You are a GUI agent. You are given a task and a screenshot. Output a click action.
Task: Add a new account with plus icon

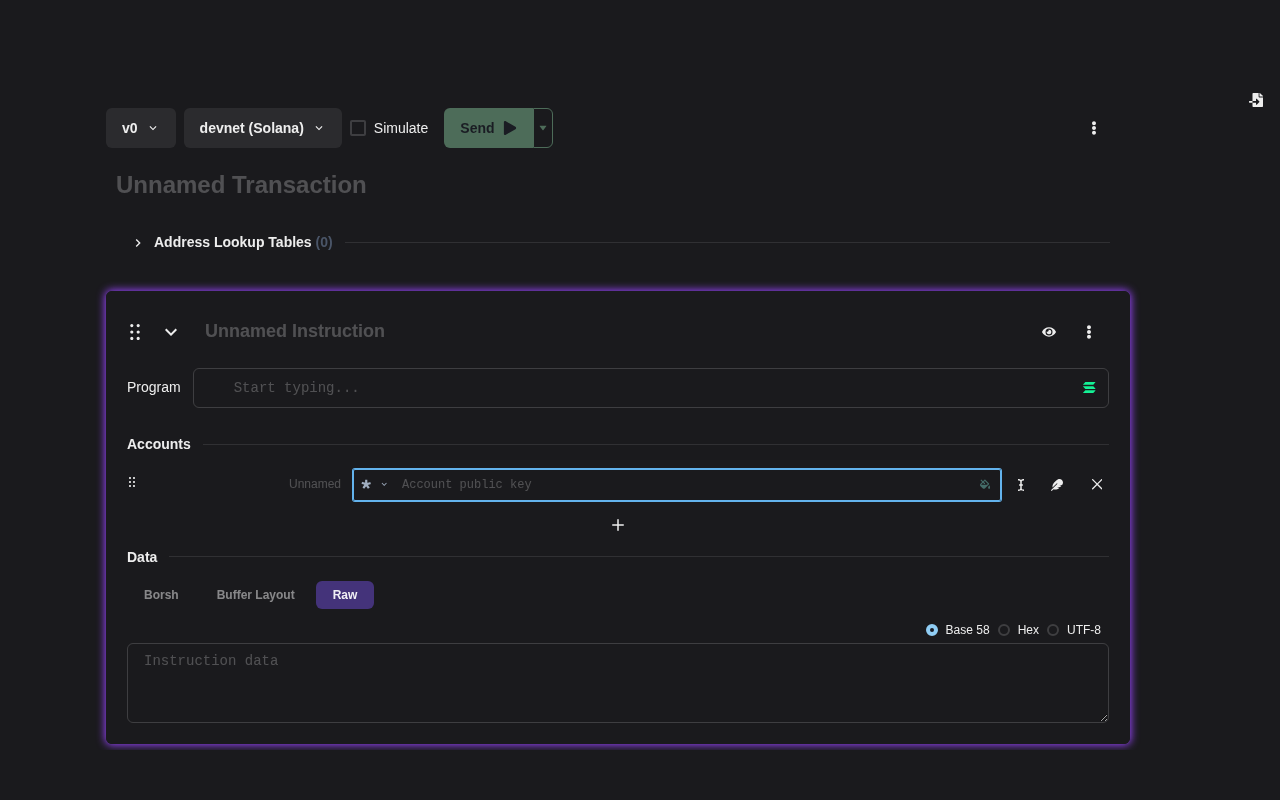click(618, 525)
